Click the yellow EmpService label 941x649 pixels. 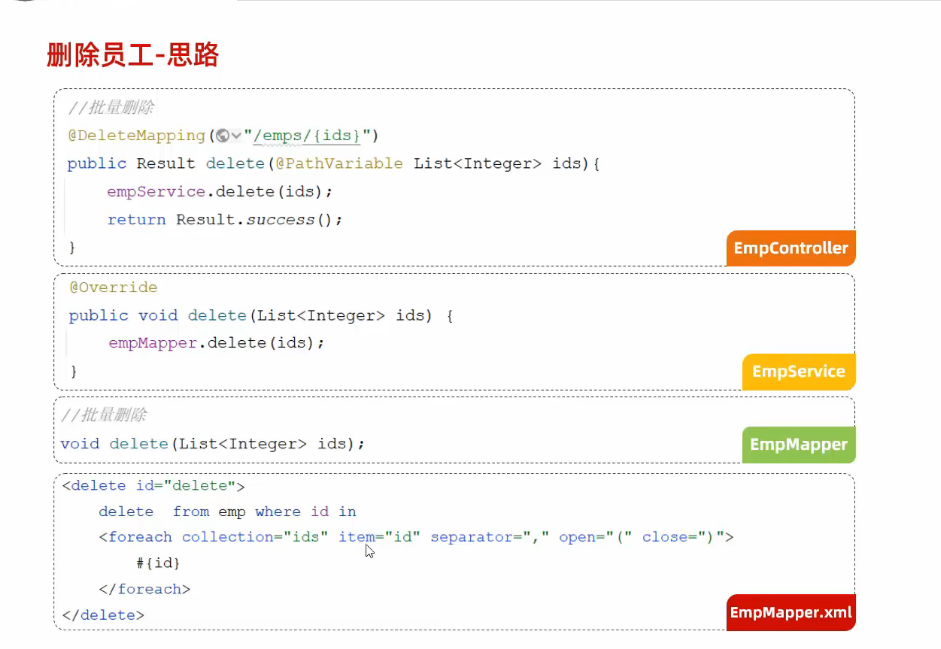[798, 371]
